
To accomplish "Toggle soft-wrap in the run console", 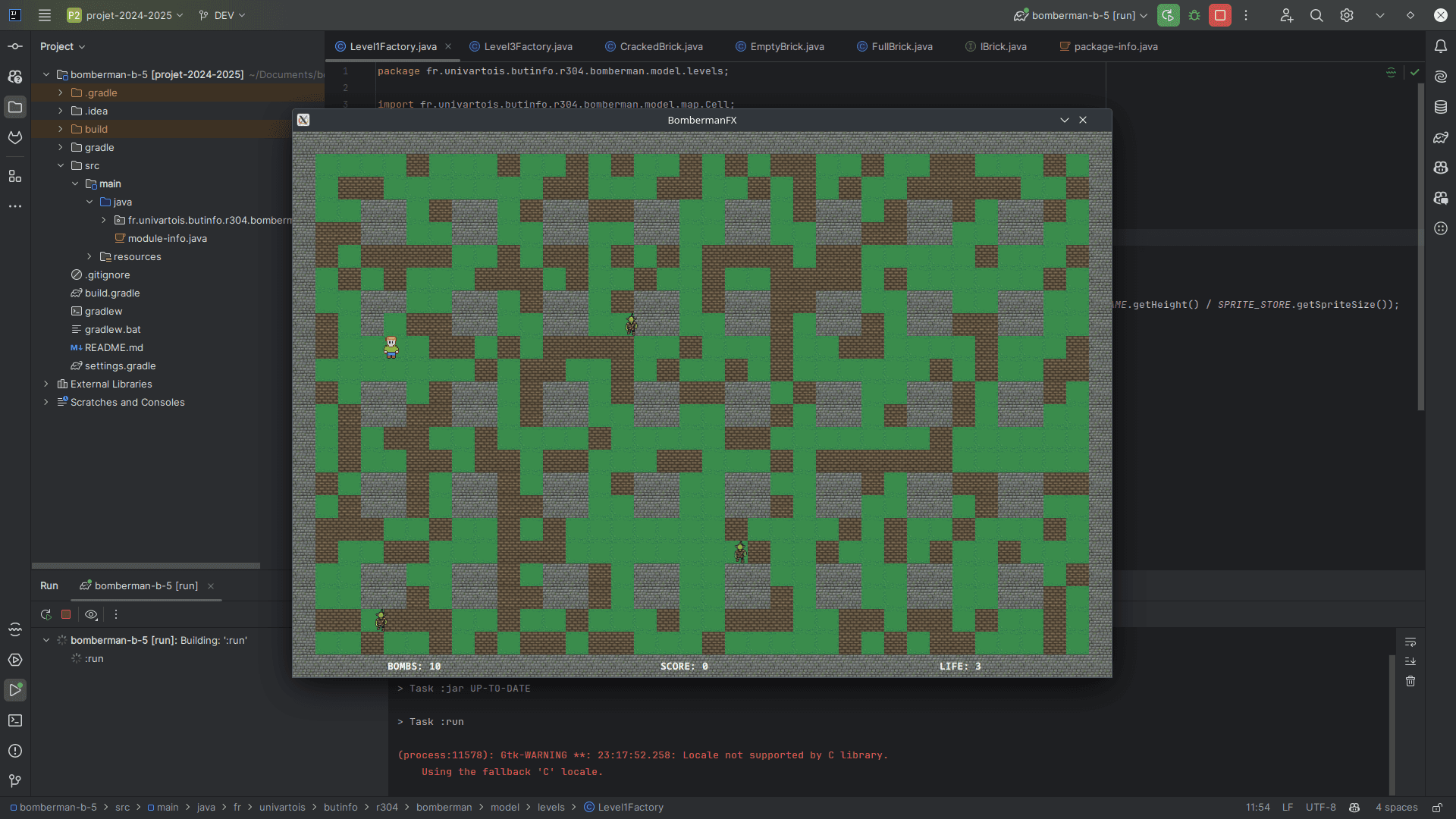I will pyautogui.click(x=1410, y=642).
